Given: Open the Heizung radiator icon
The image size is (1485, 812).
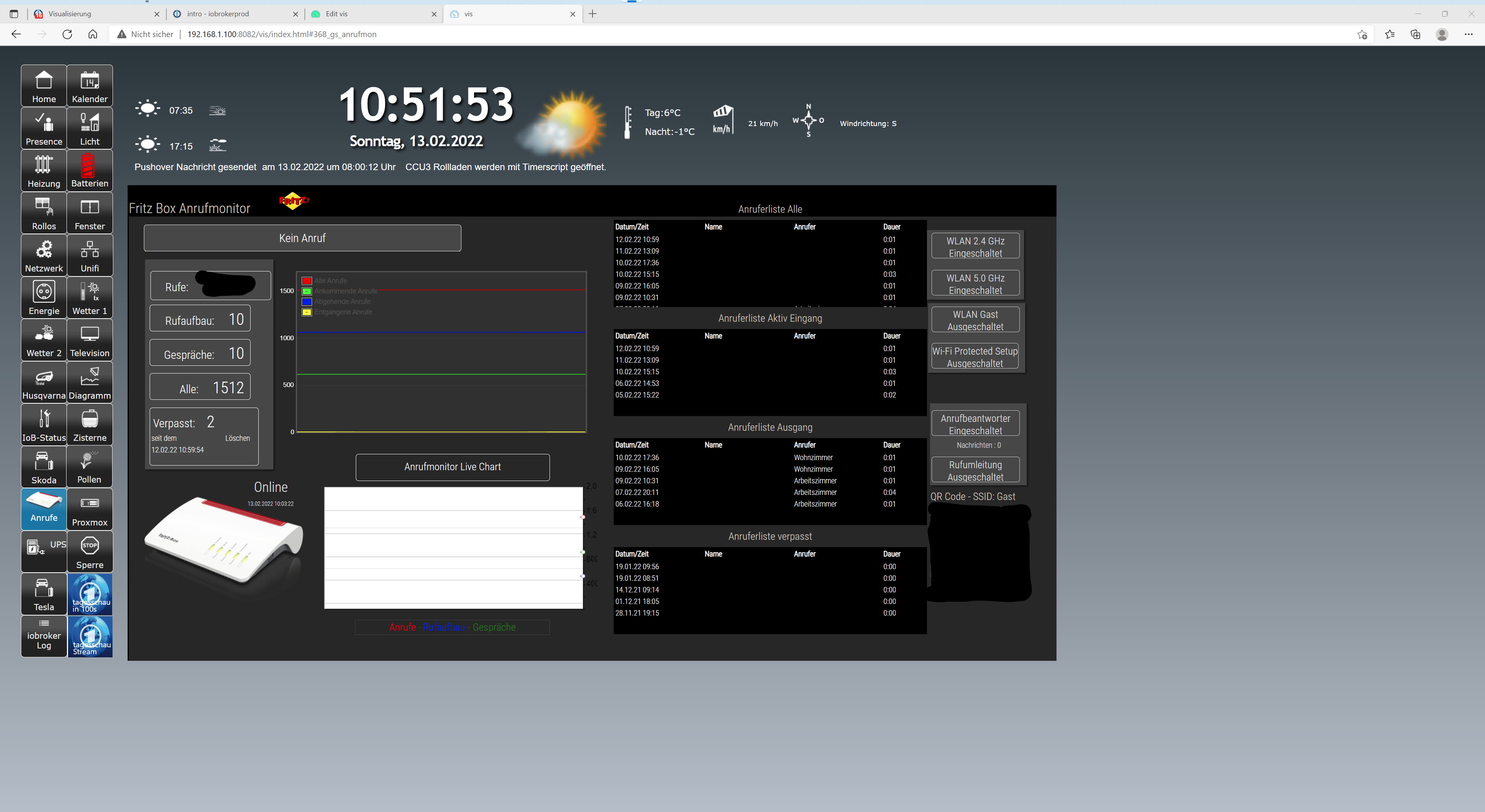Looking at the screenshot, I should point(44,170).
